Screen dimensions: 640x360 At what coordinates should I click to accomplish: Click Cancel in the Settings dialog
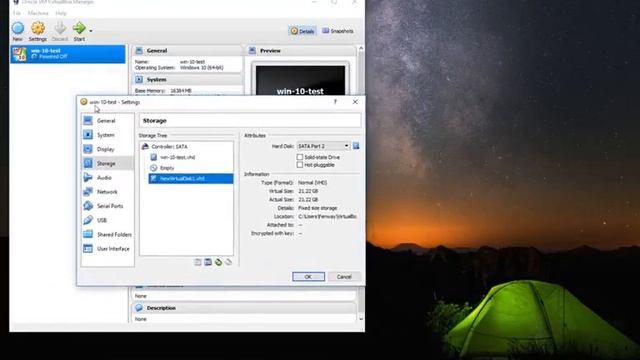[x=344, y=277]
